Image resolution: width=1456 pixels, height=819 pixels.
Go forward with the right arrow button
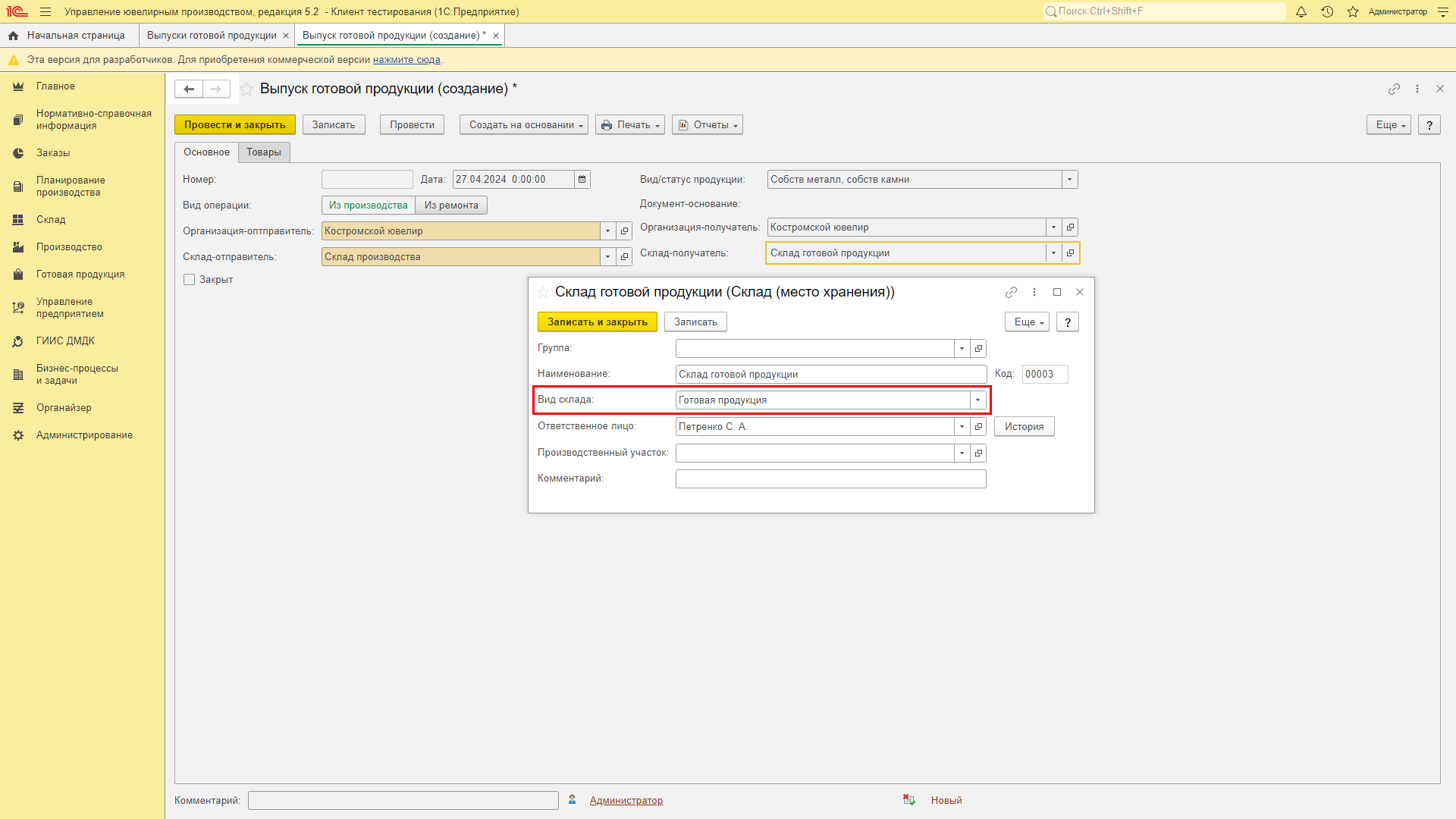(x=216, y=89)
